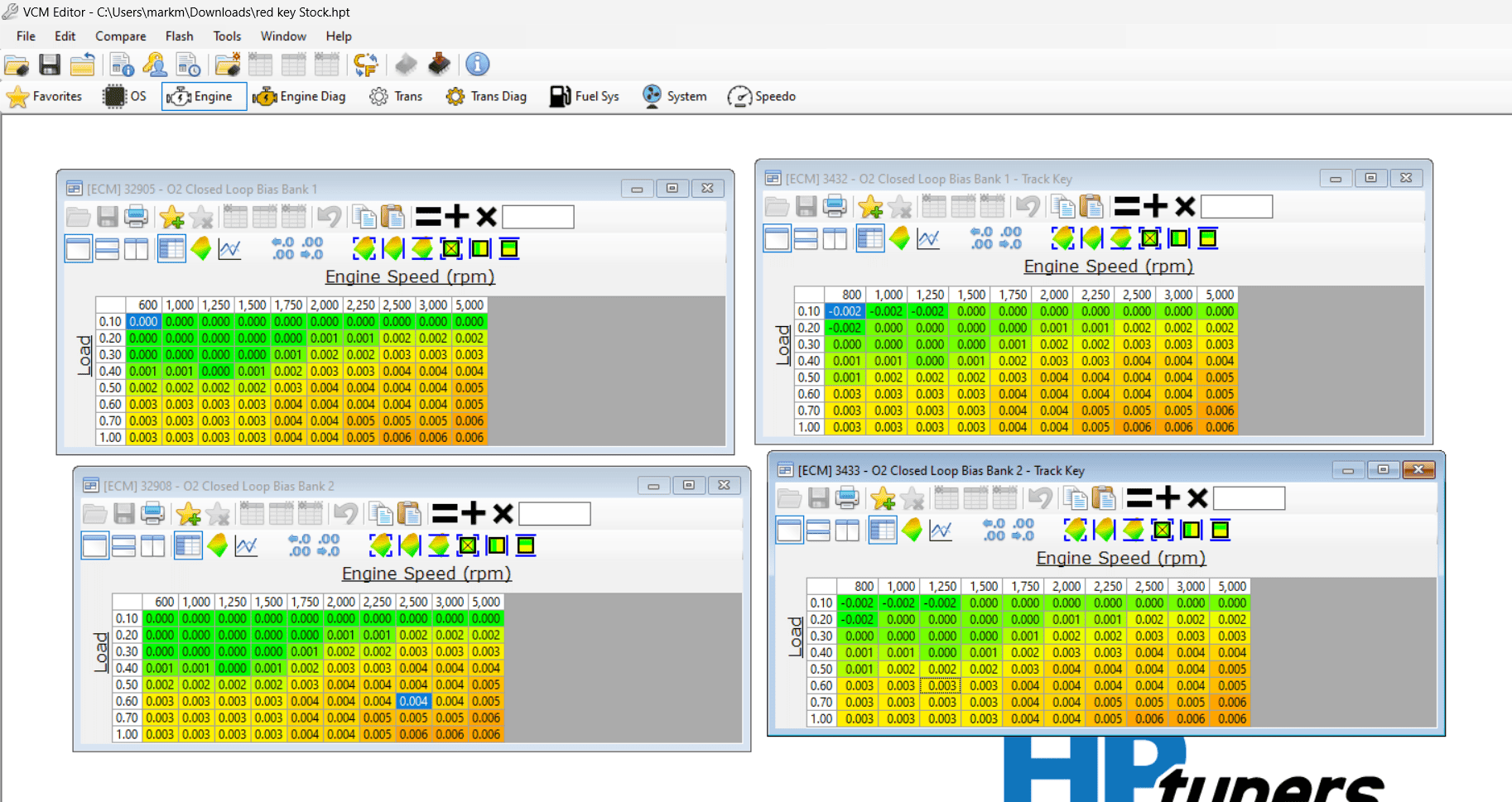Viewport: 1512px width, 802px height.
Task: Select the -0.002 cell at 800 rpm, 0.10 load in 3432 table
Action: point(845,311)
